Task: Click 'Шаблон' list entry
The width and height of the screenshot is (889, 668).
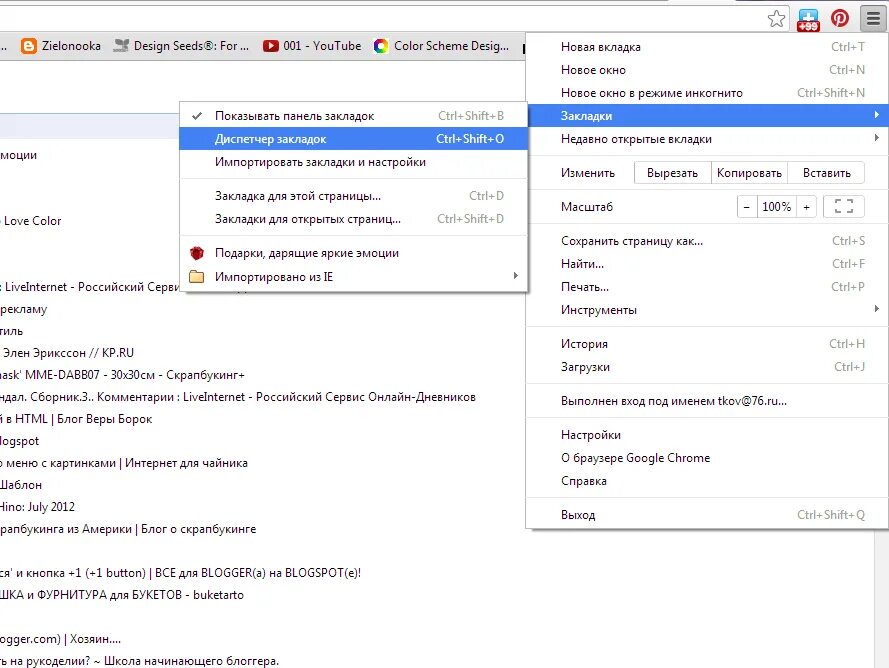Action: (x=21, y=485)
